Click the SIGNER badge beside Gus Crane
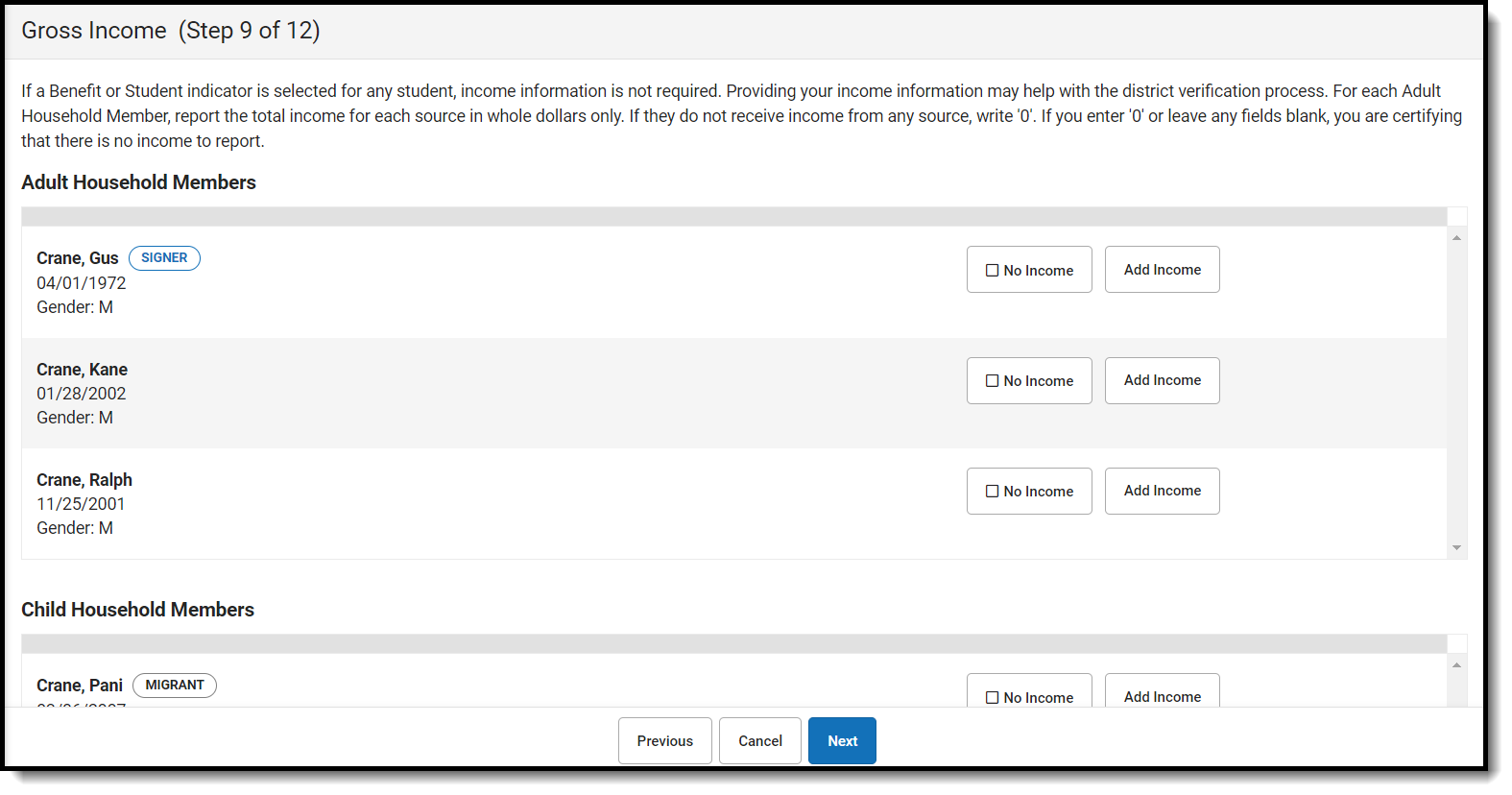This screenshot has height=795, width=1512. coord(164,258)
